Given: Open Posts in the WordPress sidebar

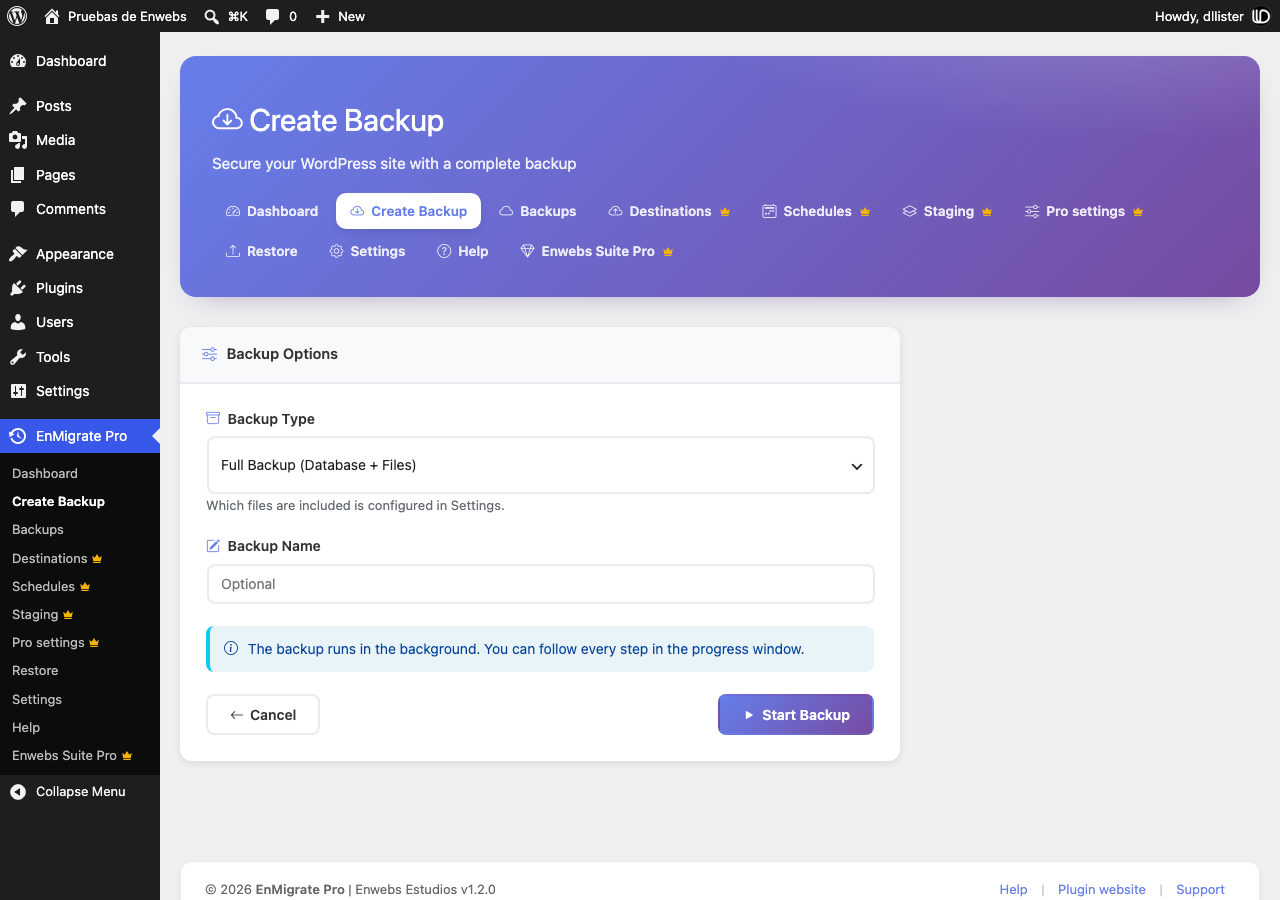Looking at the screenshot, I should (x=80, y=106).
